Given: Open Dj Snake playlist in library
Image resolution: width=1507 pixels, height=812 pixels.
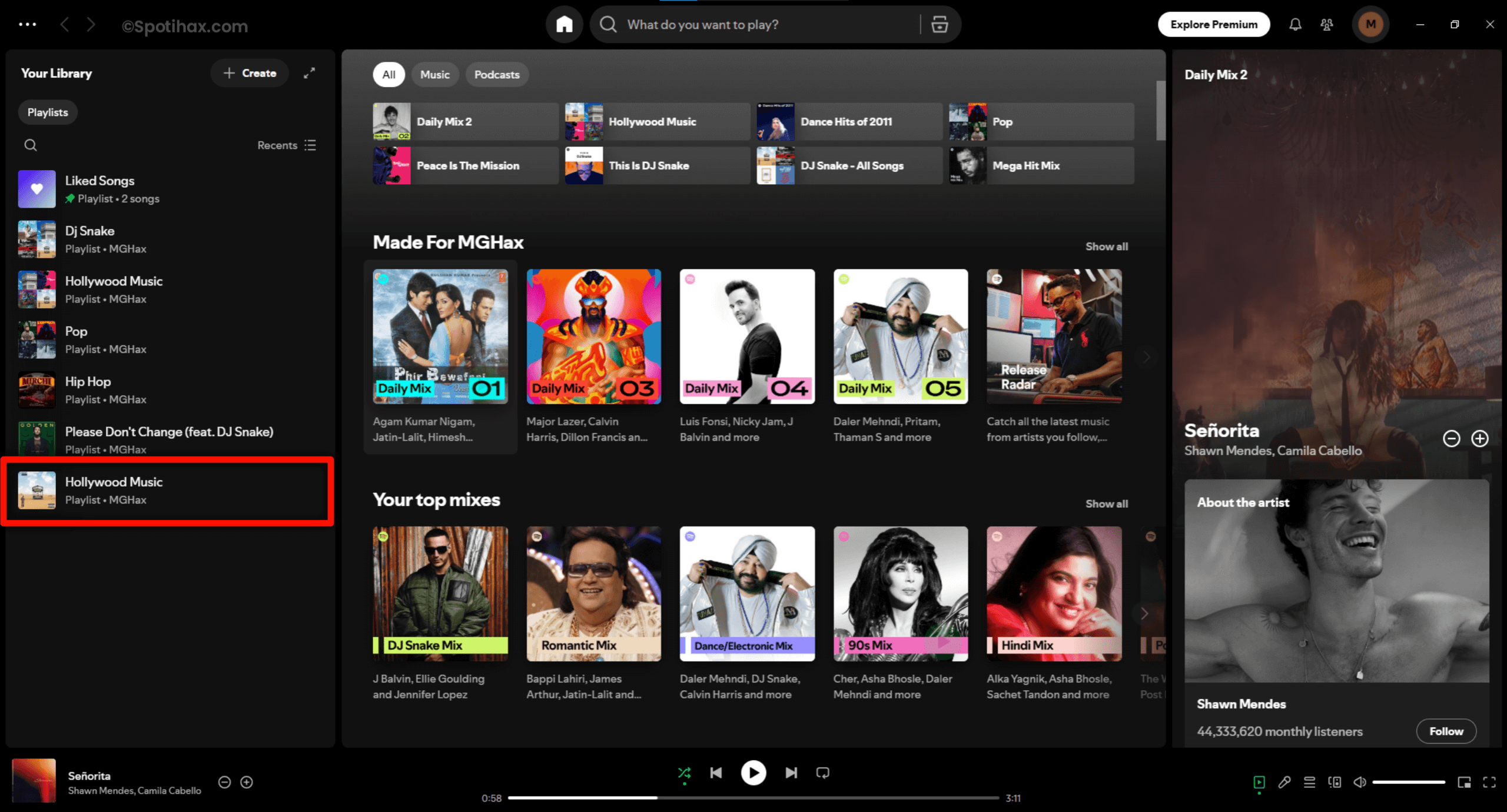Looking at the screenshot, I should (170, 239).
